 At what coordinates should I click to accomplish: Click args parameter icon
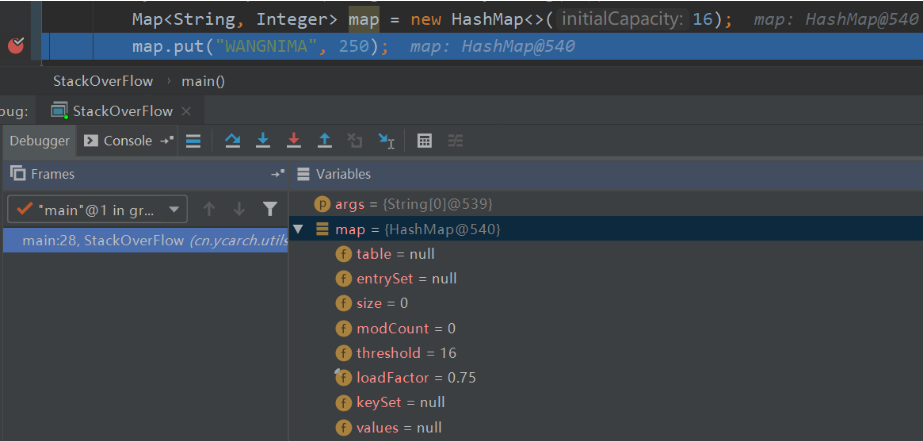(322, 205)
